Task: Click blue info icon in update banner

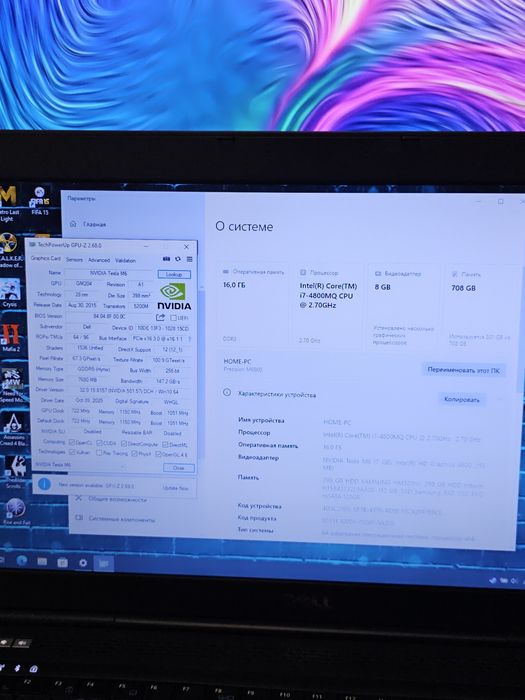Action: click(x=44, y=484)
